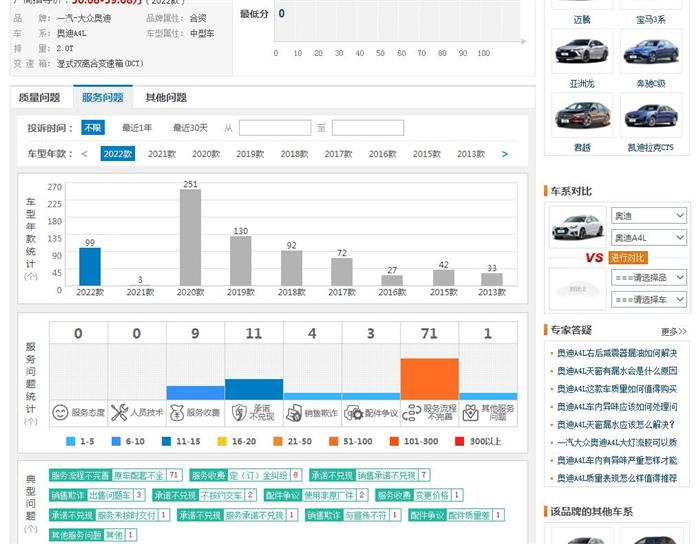Open the 请选择品 brand dropdown
The image size is (700, 544).
click(649, 278)
